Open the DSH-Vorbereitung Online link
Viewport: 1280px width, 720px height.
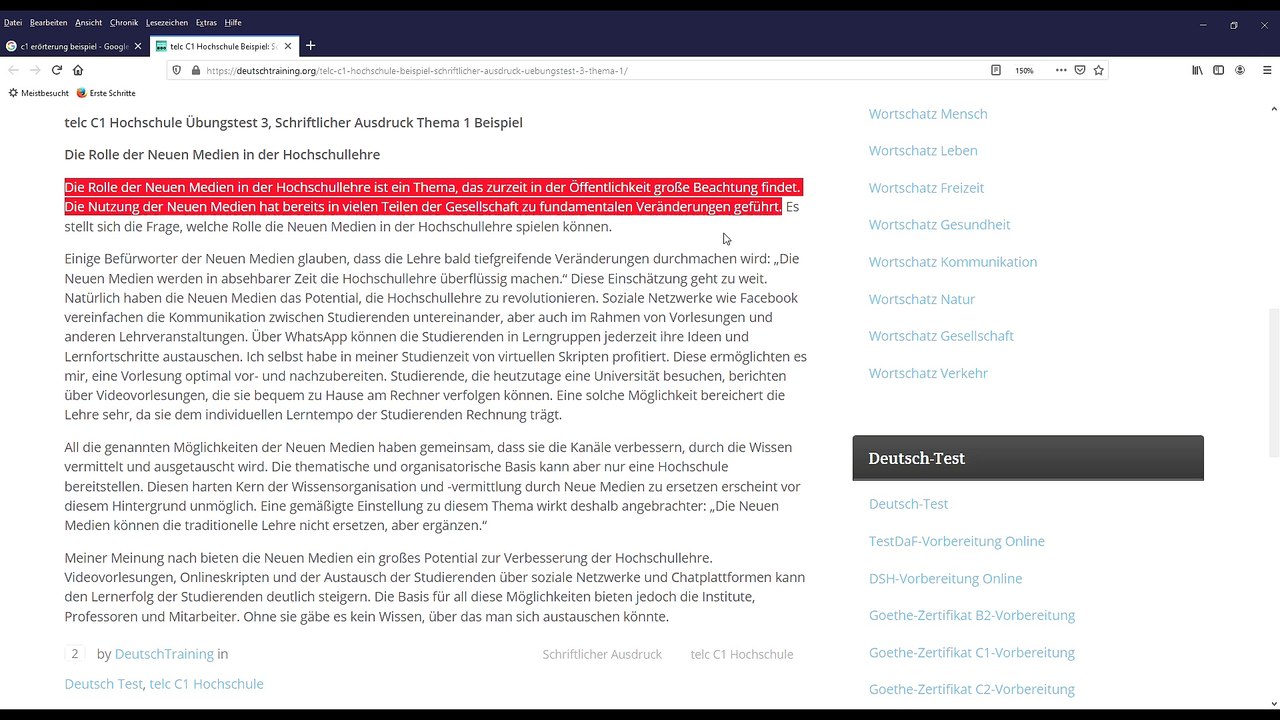click(x=945, y=578)
